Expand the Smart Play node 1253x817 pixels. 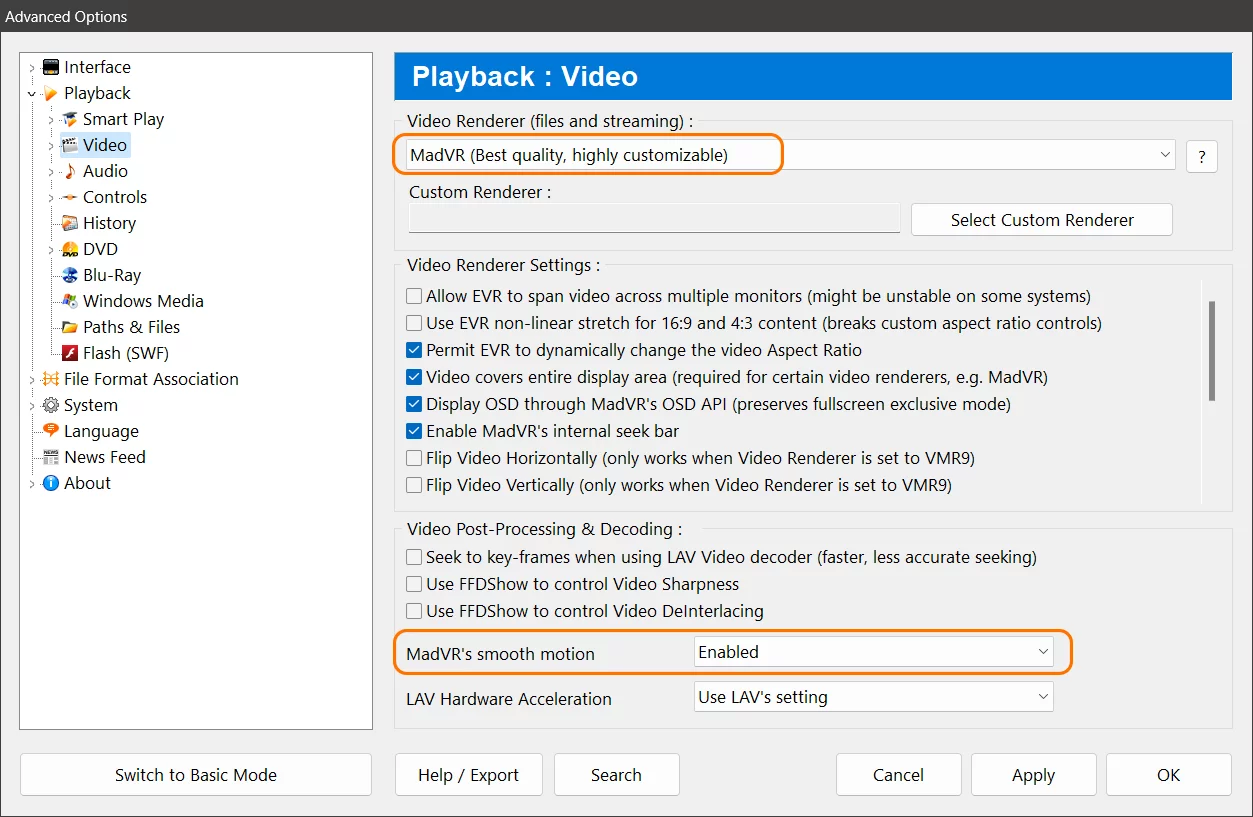pos(51,120)
